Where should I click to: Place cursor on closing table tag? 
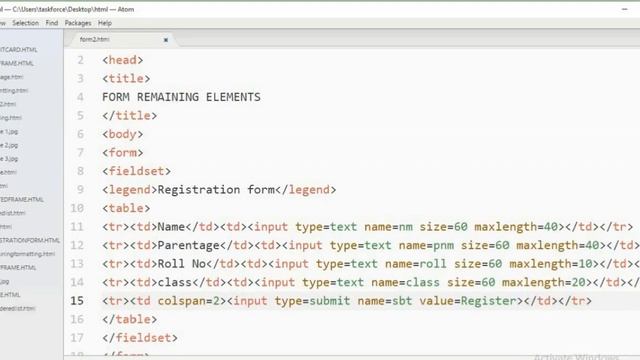129,319
